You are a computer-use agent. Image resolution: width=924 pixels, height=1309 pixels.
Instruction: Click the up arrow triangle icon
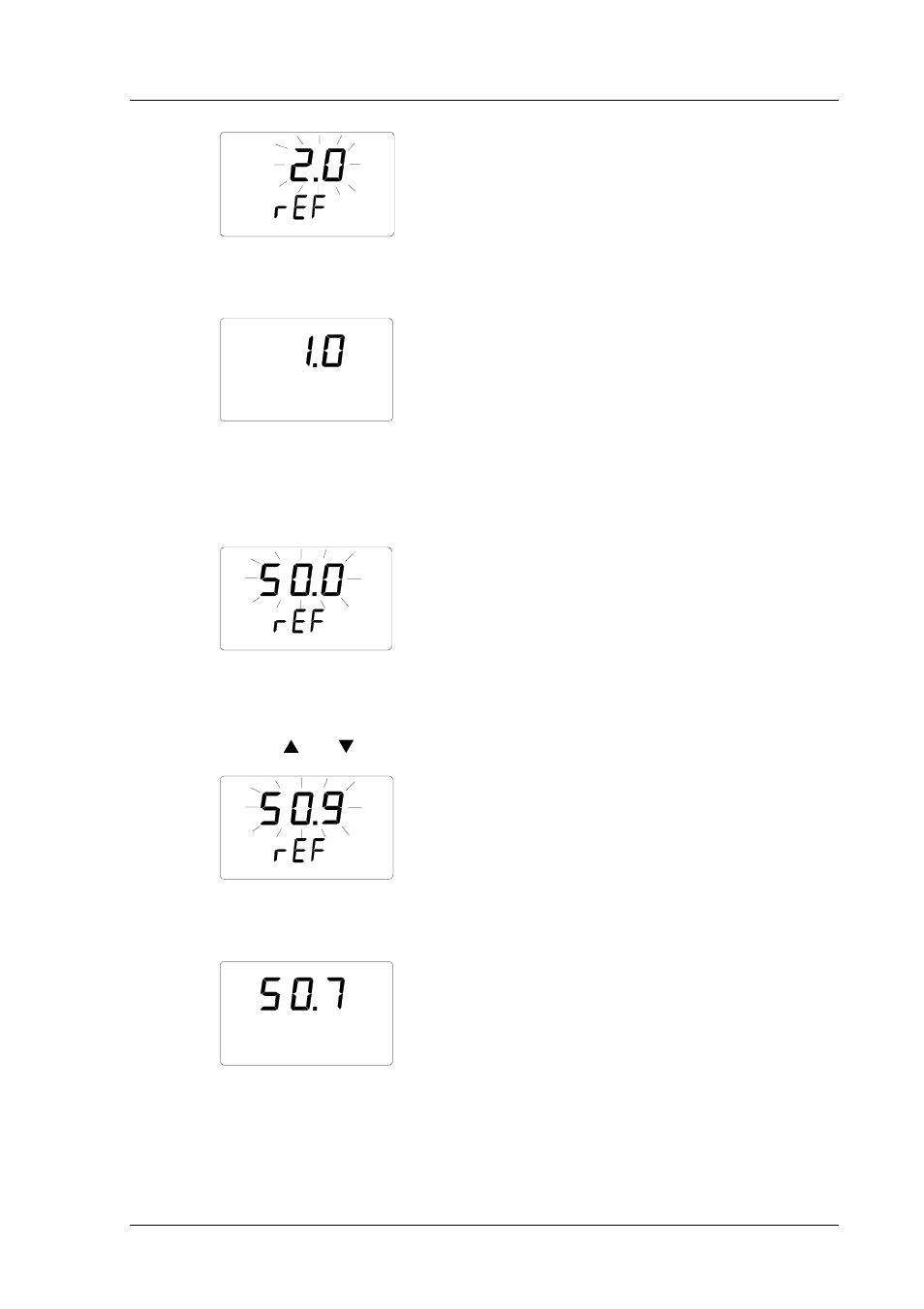pyautogui.click(x=291, y=746)
